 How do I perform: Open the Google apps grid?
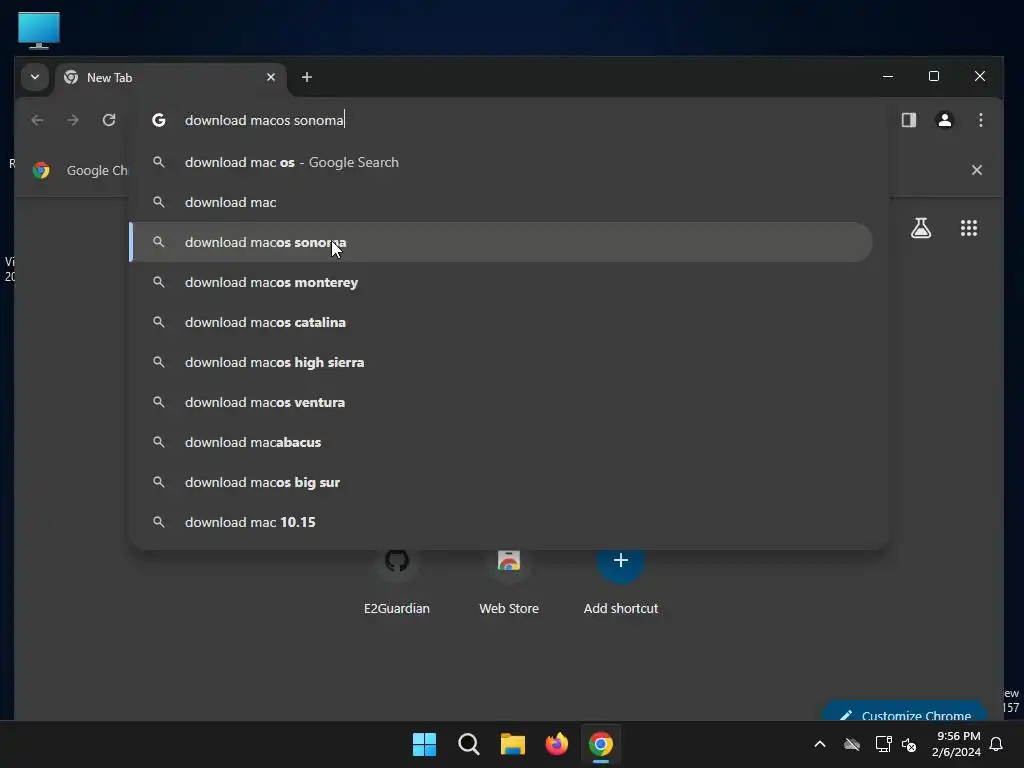[x=968, y=228]
